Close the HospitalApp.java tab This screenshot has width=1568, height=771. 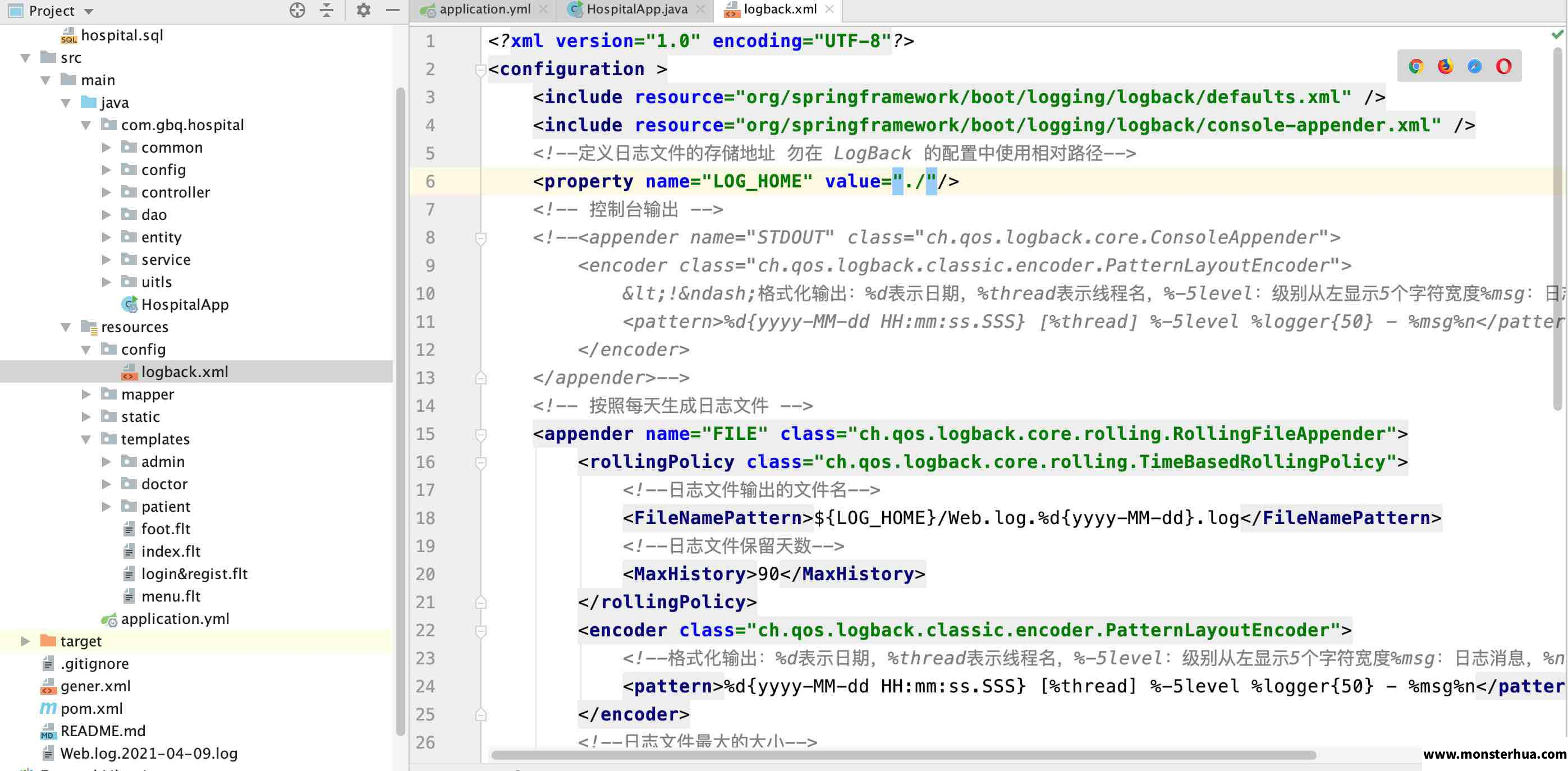tap(700, 9)
